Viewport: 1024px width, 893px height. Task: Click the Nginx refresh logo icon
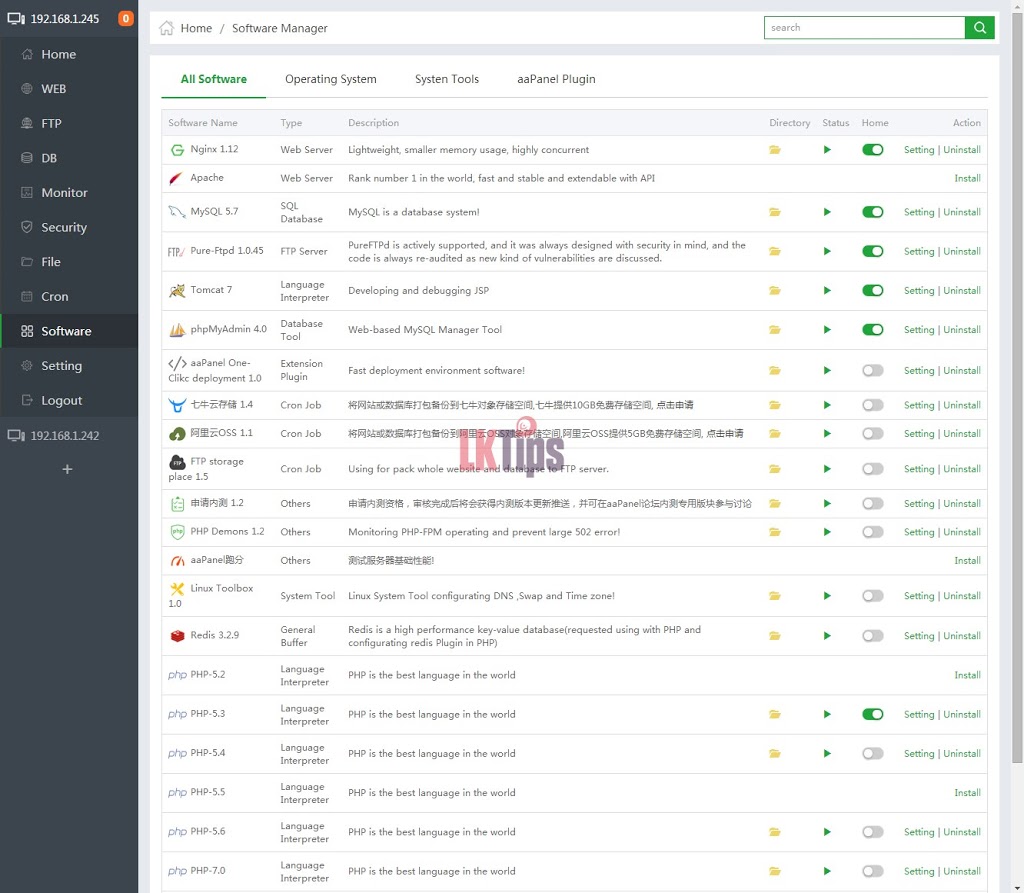(177, 150)
